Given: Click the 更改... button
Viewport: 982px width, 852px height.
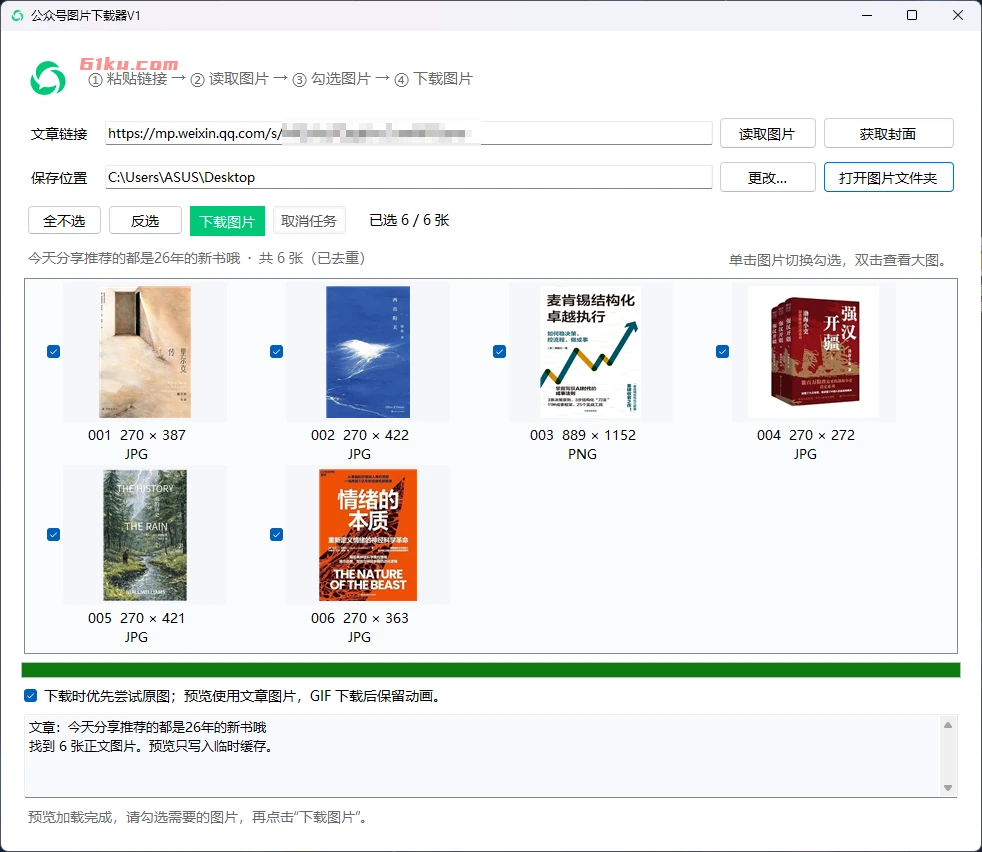Looking at the screenshot, I should click(767, 177).
